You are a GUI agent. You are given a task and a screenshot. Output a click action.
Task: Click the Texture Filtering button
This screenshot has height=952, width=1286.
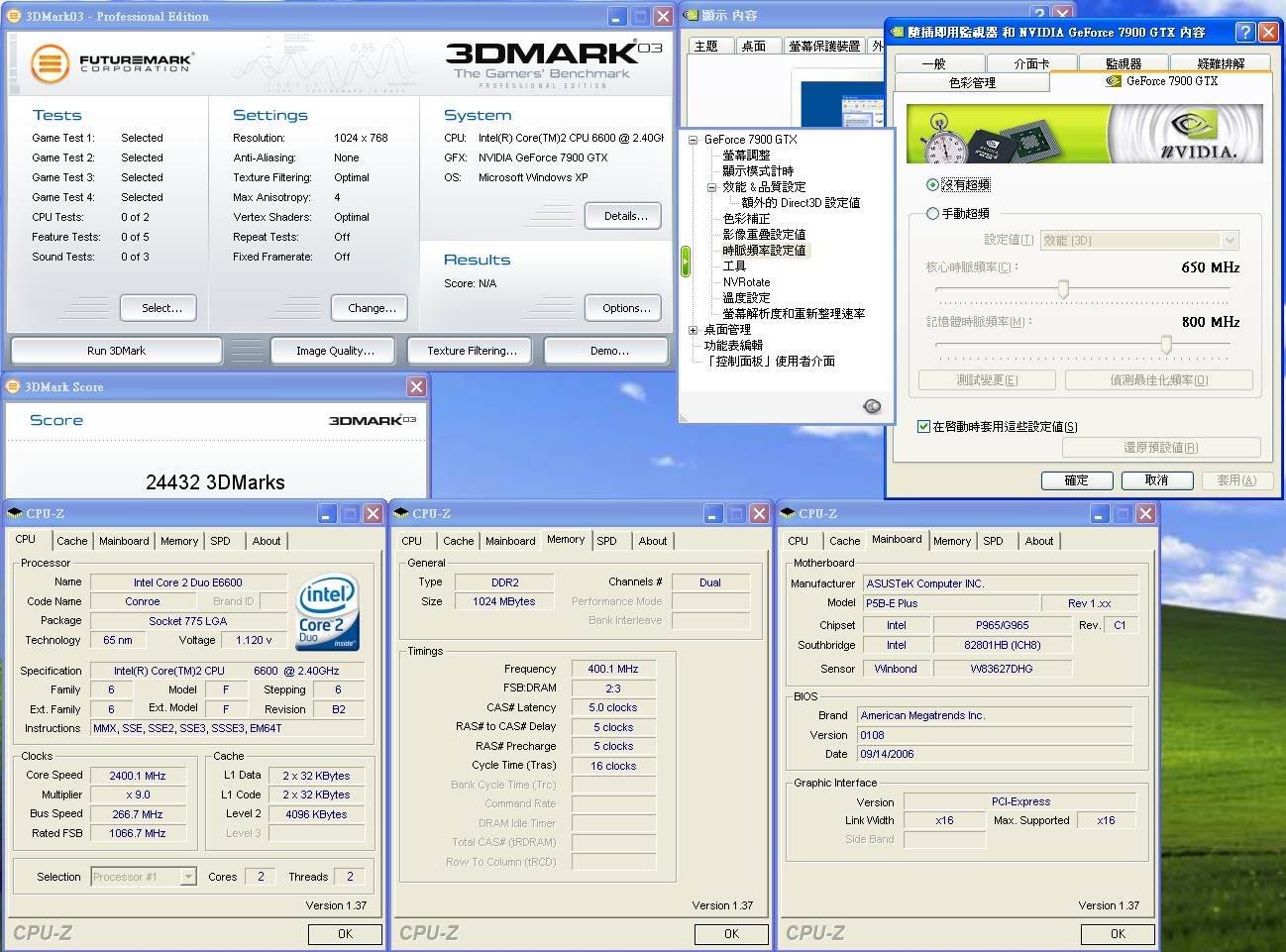tap(472, 351)
